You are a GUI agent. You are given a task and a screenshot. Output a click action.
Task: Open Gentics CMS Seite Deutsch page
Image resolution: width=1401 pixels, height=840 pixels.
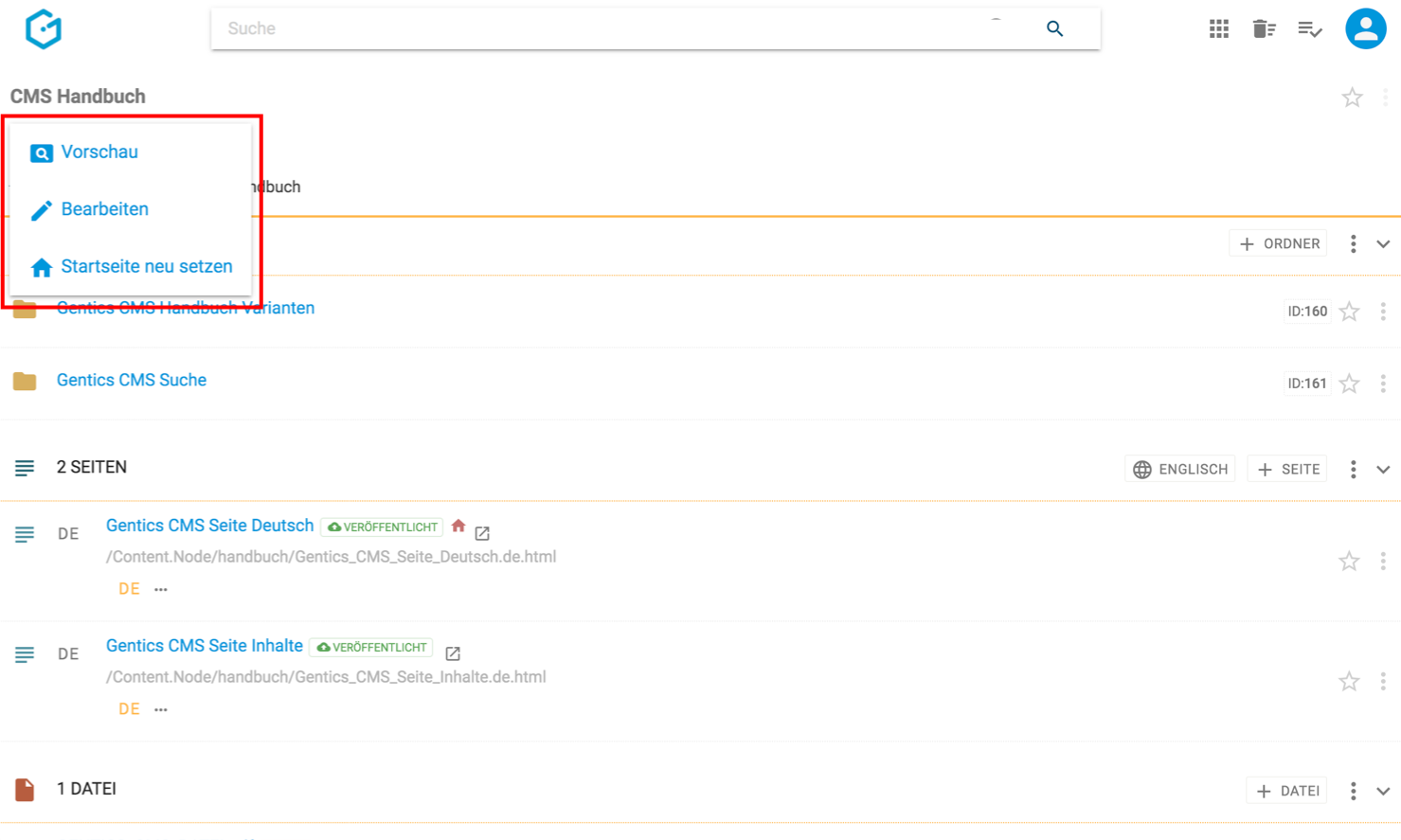coord(209,526)
